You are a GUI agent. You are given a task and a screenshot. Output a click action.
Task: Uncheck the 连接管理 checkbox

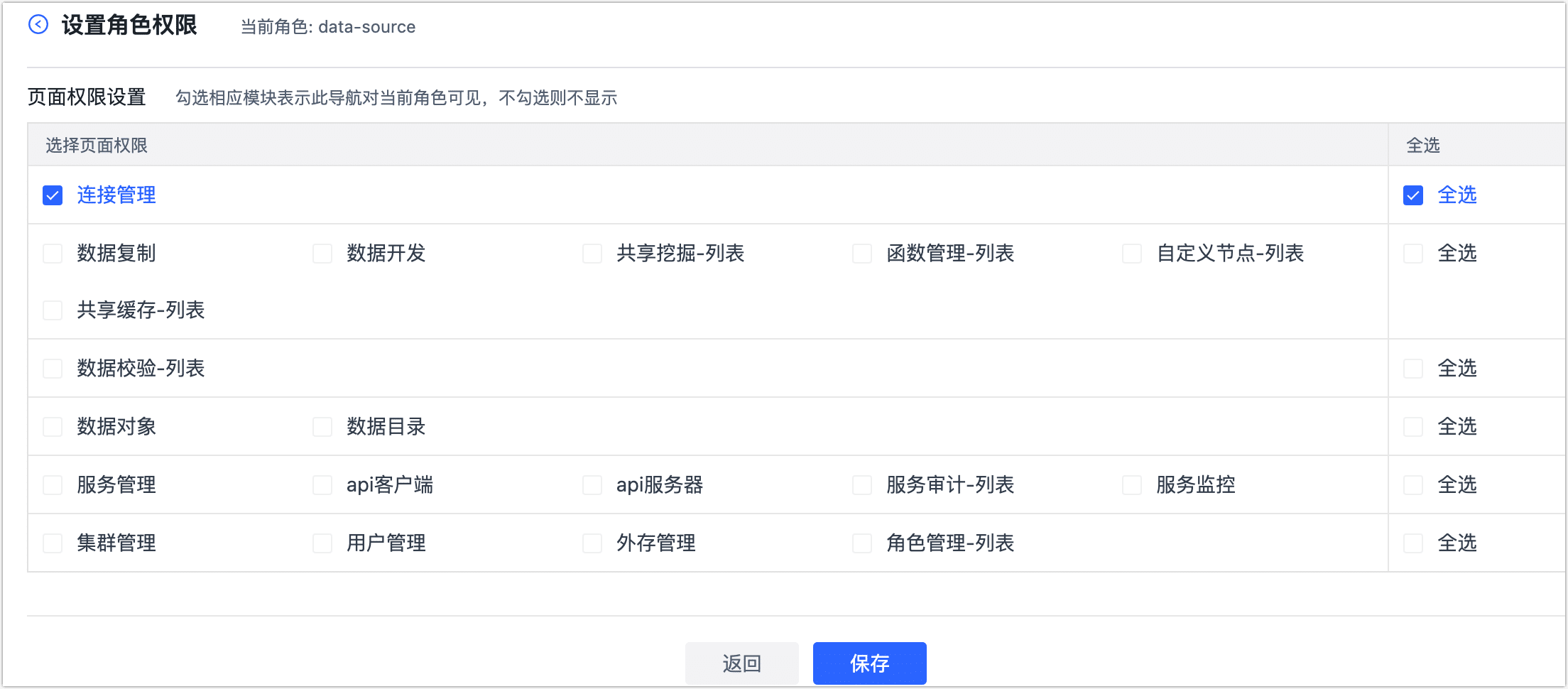tap(52, 195)
